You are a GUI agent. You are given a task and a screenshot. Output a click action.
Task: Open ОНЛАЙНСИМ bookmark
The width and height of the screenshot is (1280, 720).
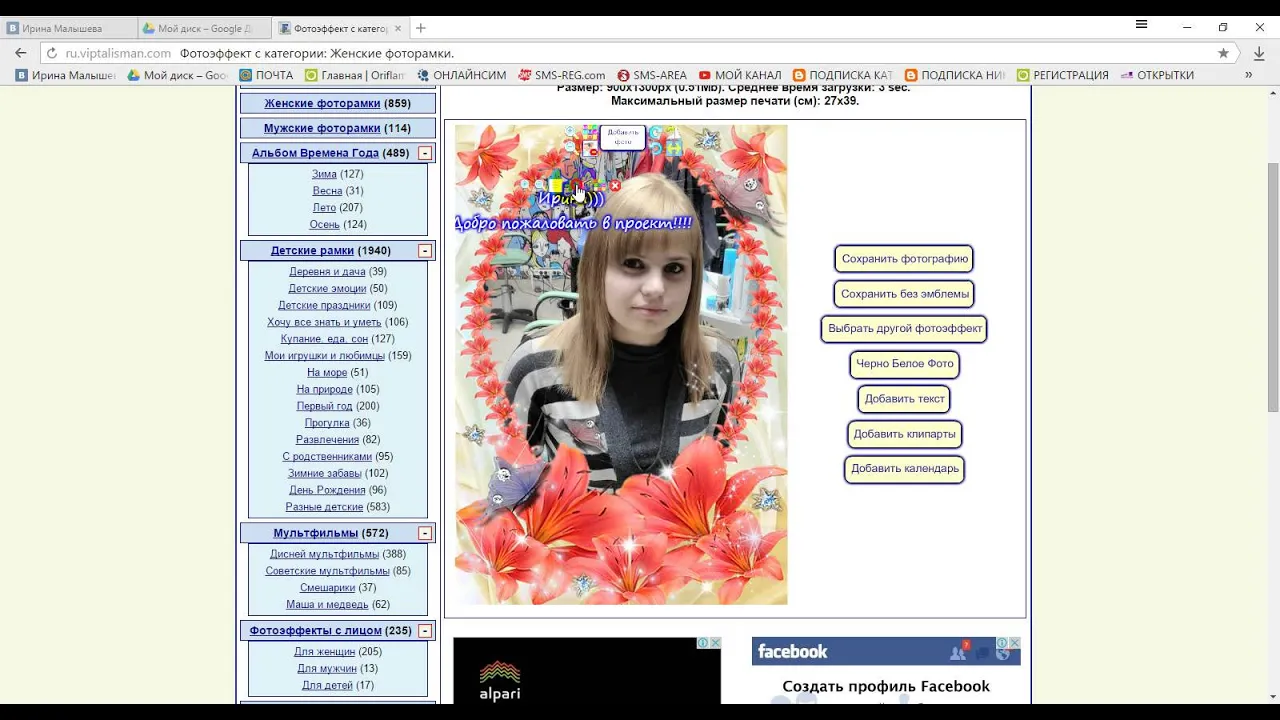point(461,75)
